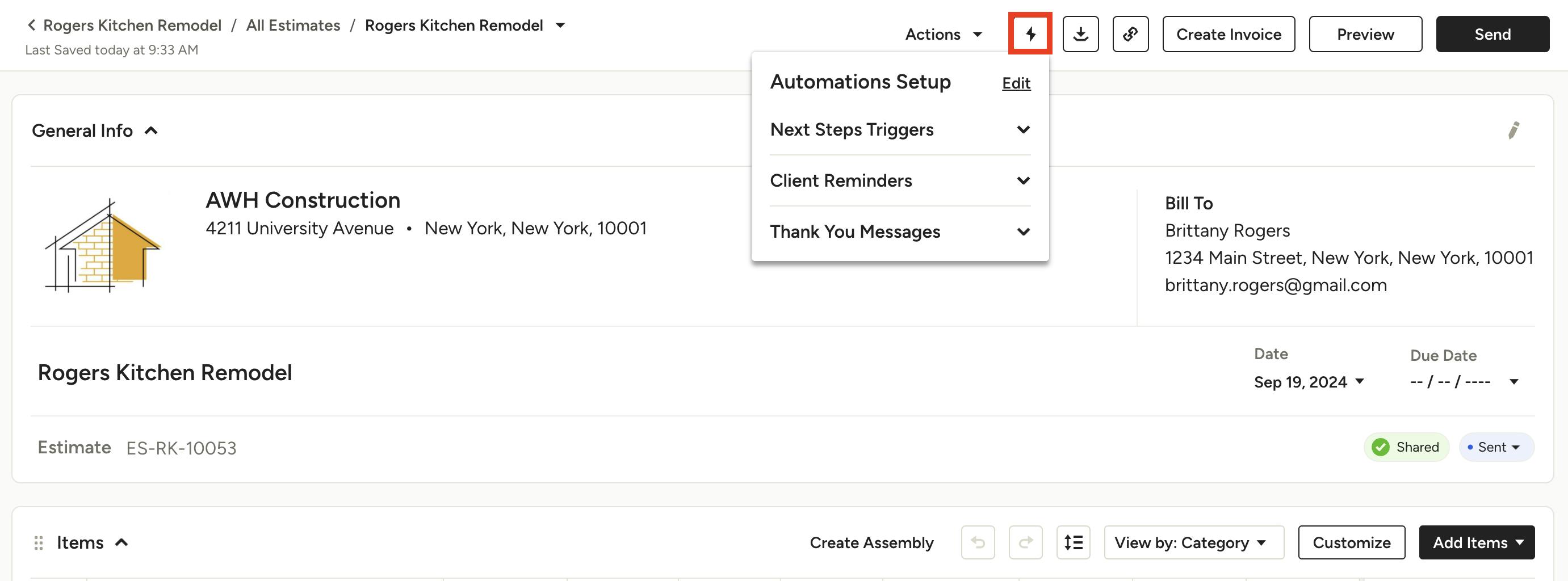This screenshot has width=1568, height=581.
Task: Open the Add Items dropdown
Action: click(x=1476, y=542)
